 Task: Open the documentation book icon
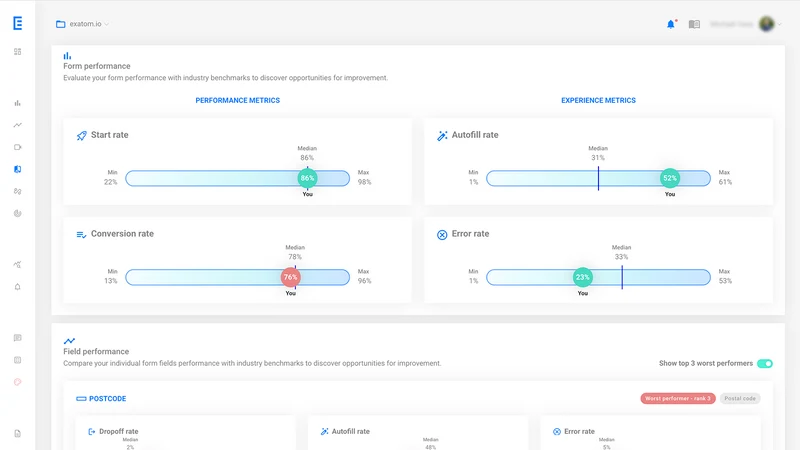point(694,24)
